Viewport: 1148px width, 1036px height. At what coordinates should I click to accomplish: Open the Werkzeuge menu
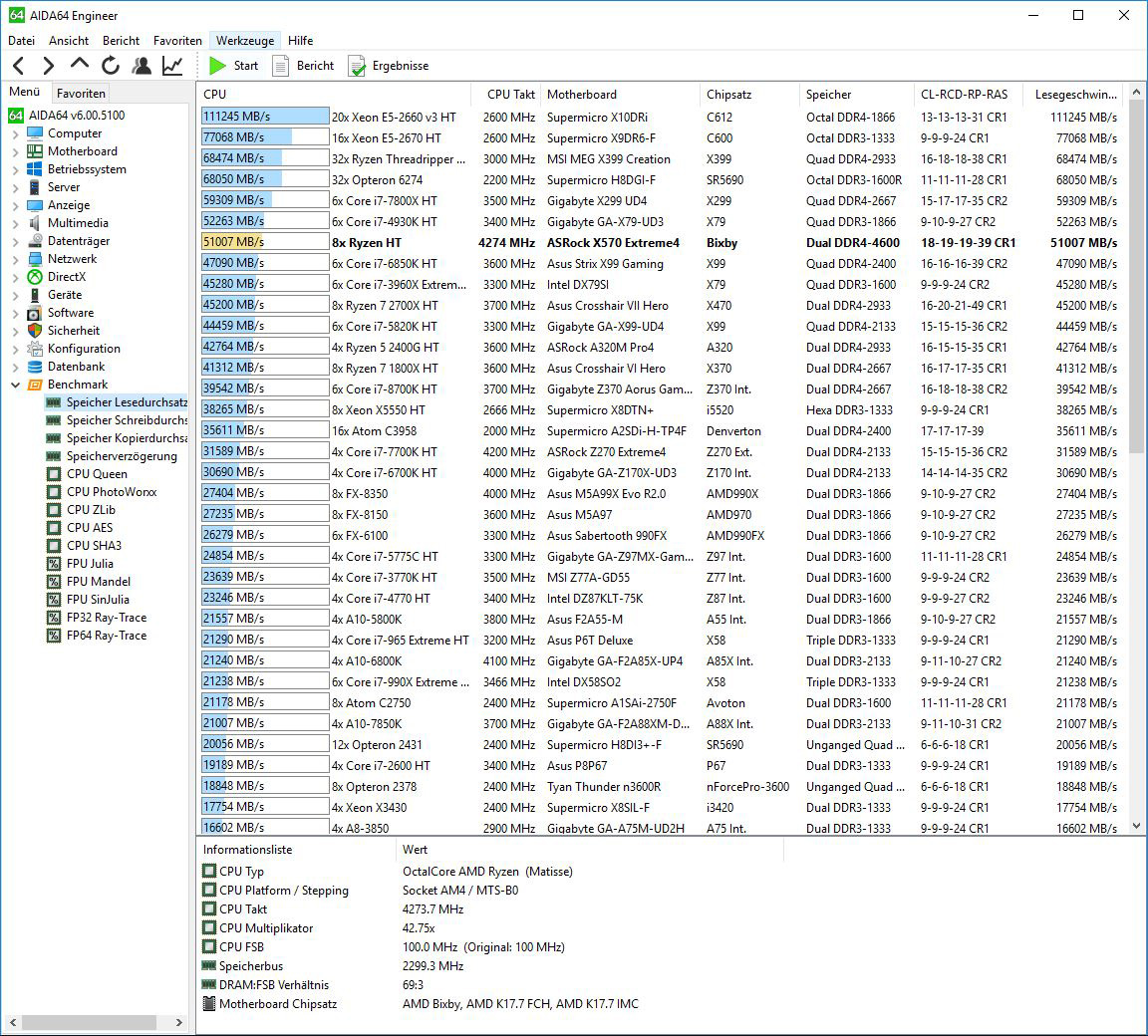coord(244,40)
